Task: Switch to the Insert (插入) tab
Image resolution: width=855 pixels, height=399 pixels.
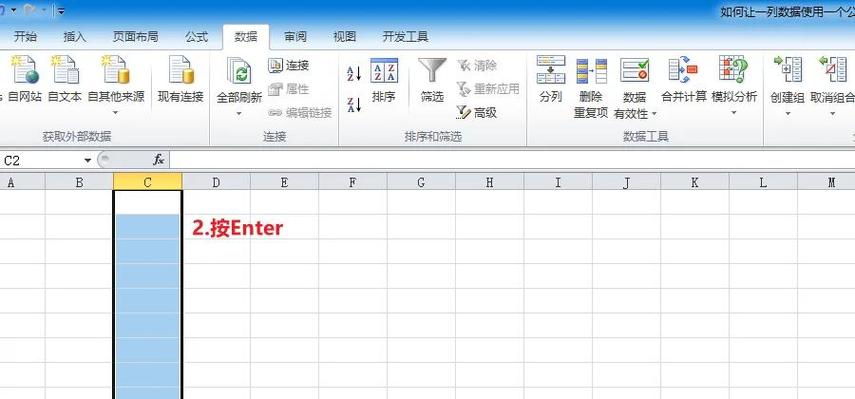Action: coord(75,37)
